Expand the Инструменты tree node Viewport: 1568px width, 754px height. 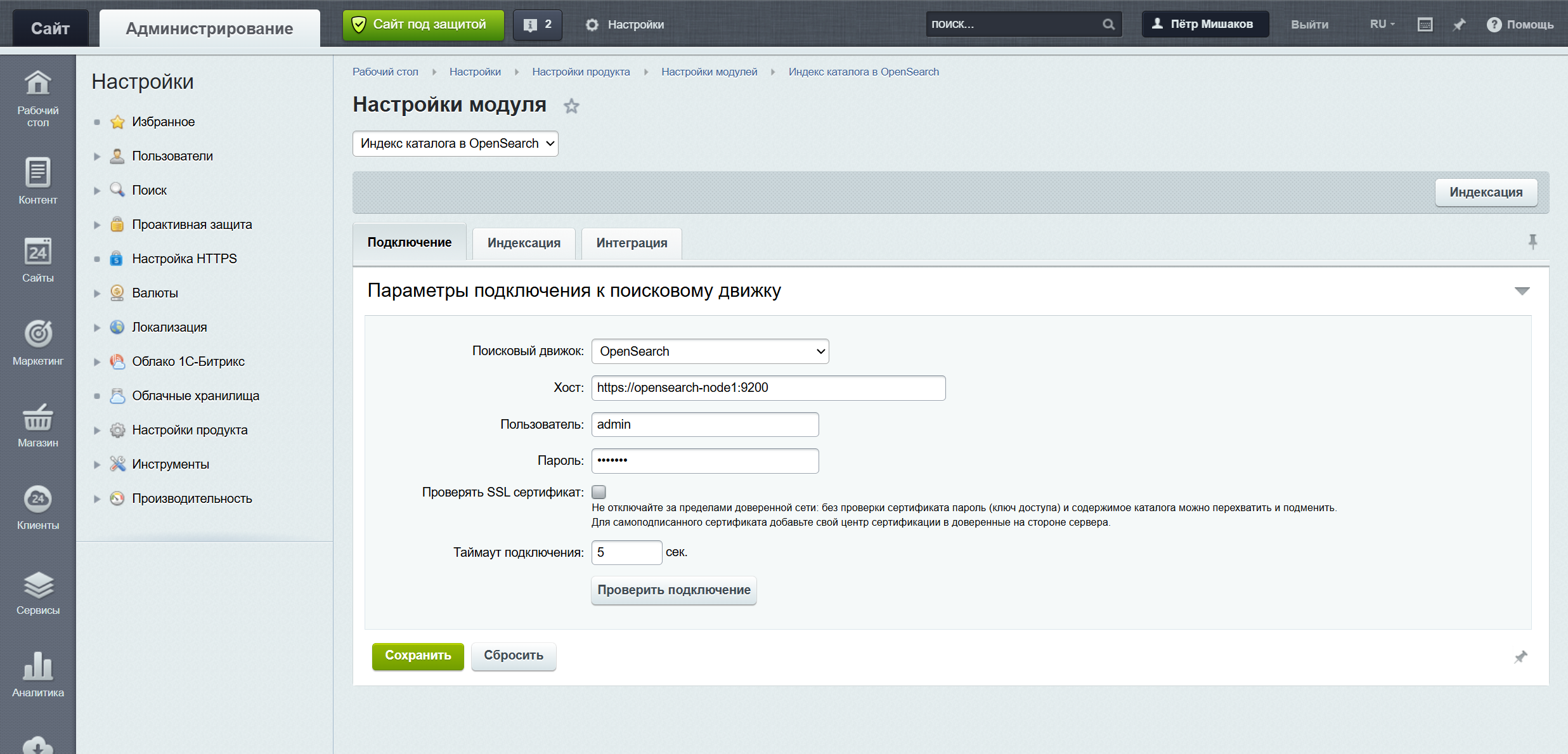pos(97,464)
